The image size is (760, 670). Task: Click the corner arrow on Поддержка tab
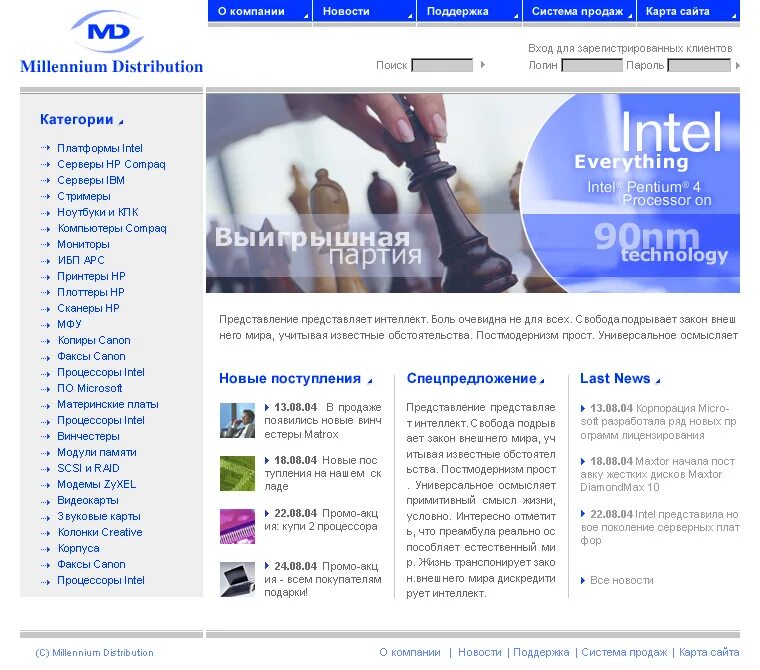coord(516,16)
